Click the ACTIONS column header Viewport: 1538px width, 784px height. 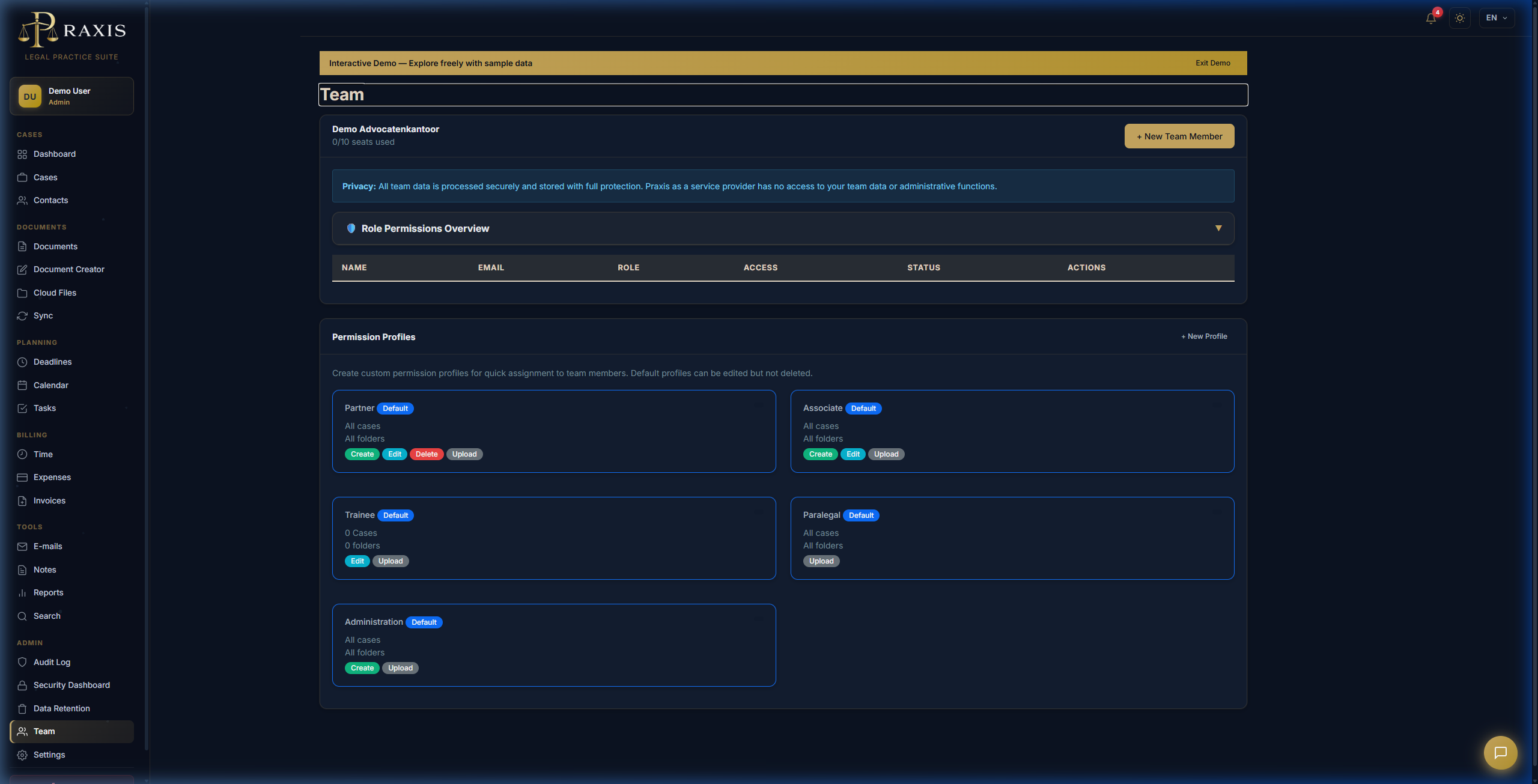tap(1086, 268)
